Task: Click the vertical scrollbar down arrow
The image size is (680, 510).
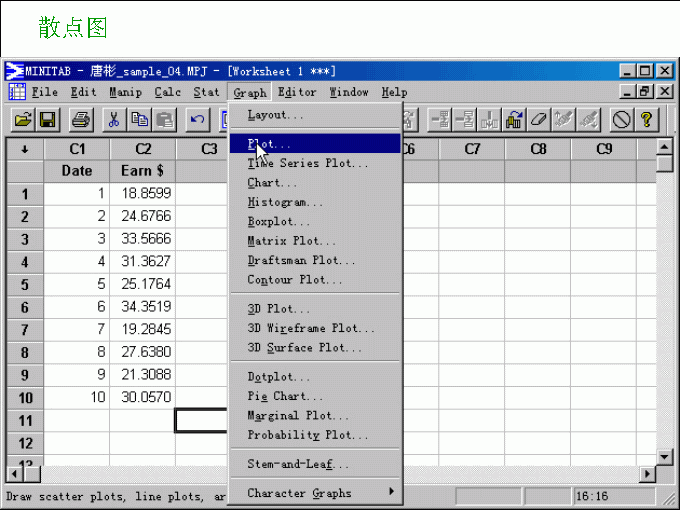Action: click(664, 455)
